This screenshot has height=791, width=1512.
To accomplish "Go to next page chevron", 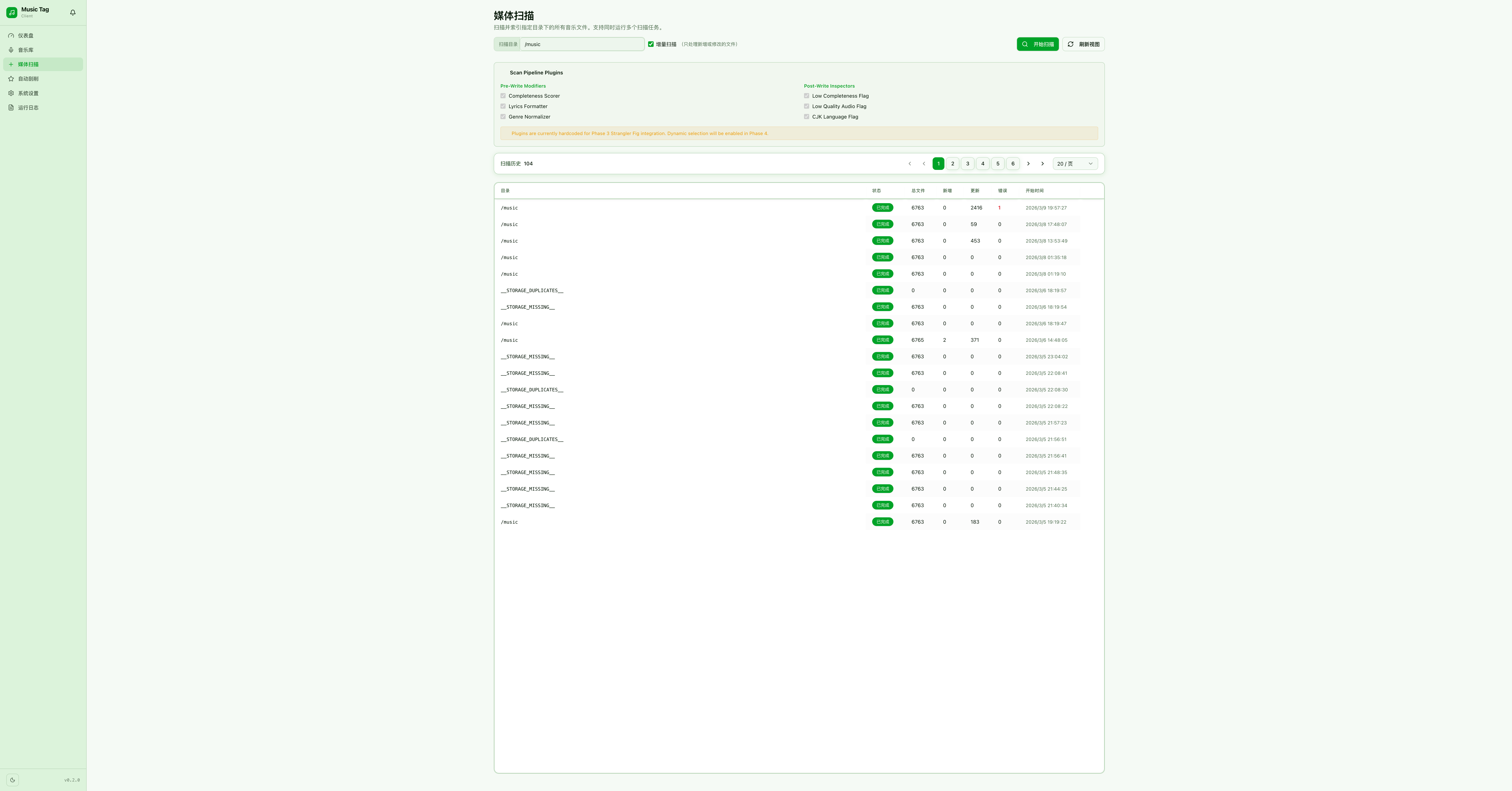I will click(x=1028, y=164).
